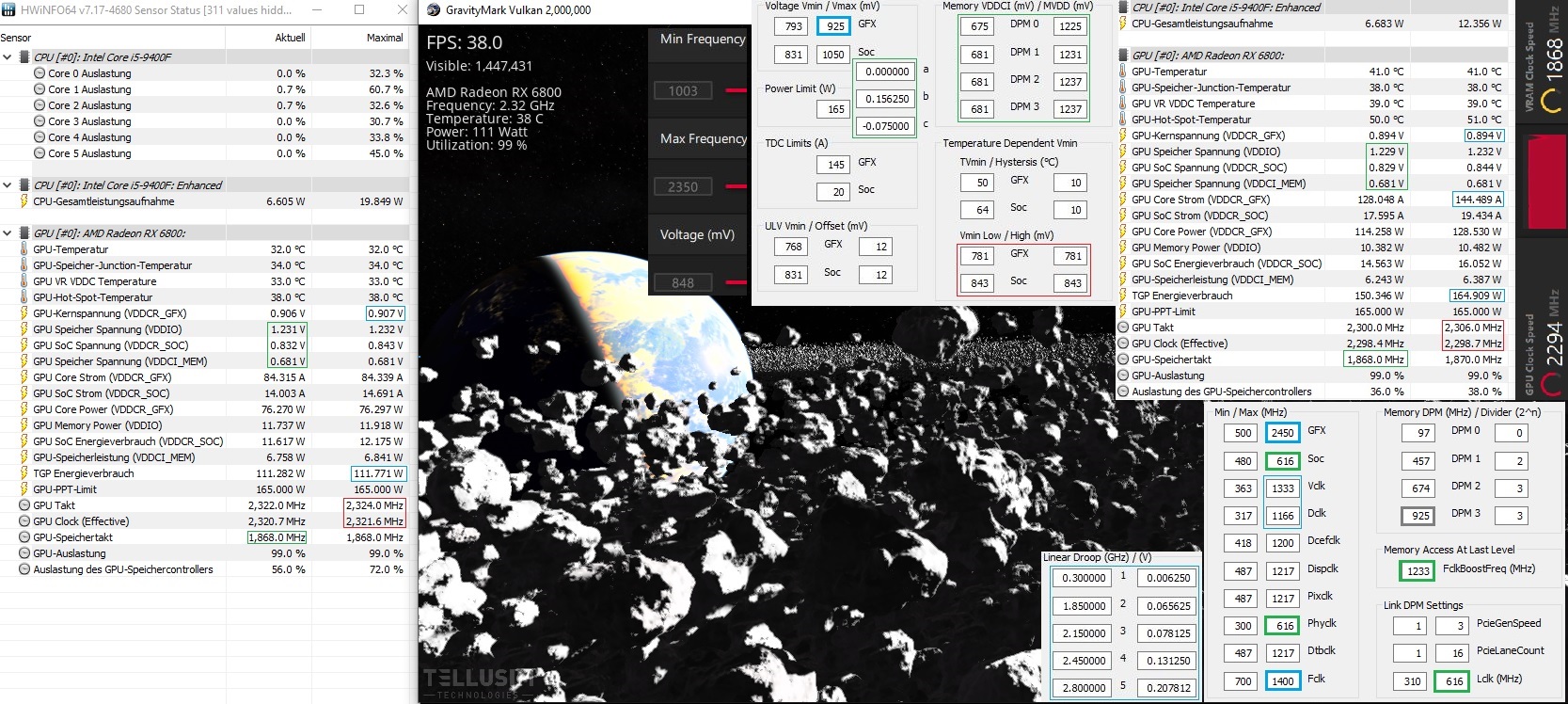Click thermometer icon of GPU-Temperatur reading 41.0 °C
The height and width of the screenshot is (704, 1568).
click(x=1123, y=72)
